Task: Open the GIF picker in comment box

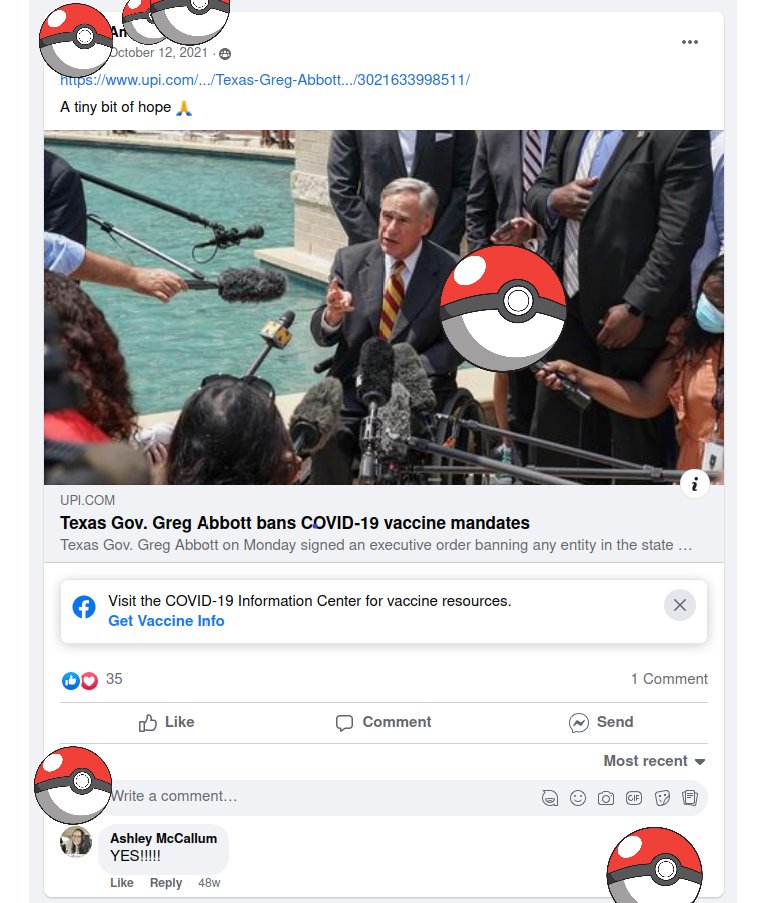Action: coord(633,798)
